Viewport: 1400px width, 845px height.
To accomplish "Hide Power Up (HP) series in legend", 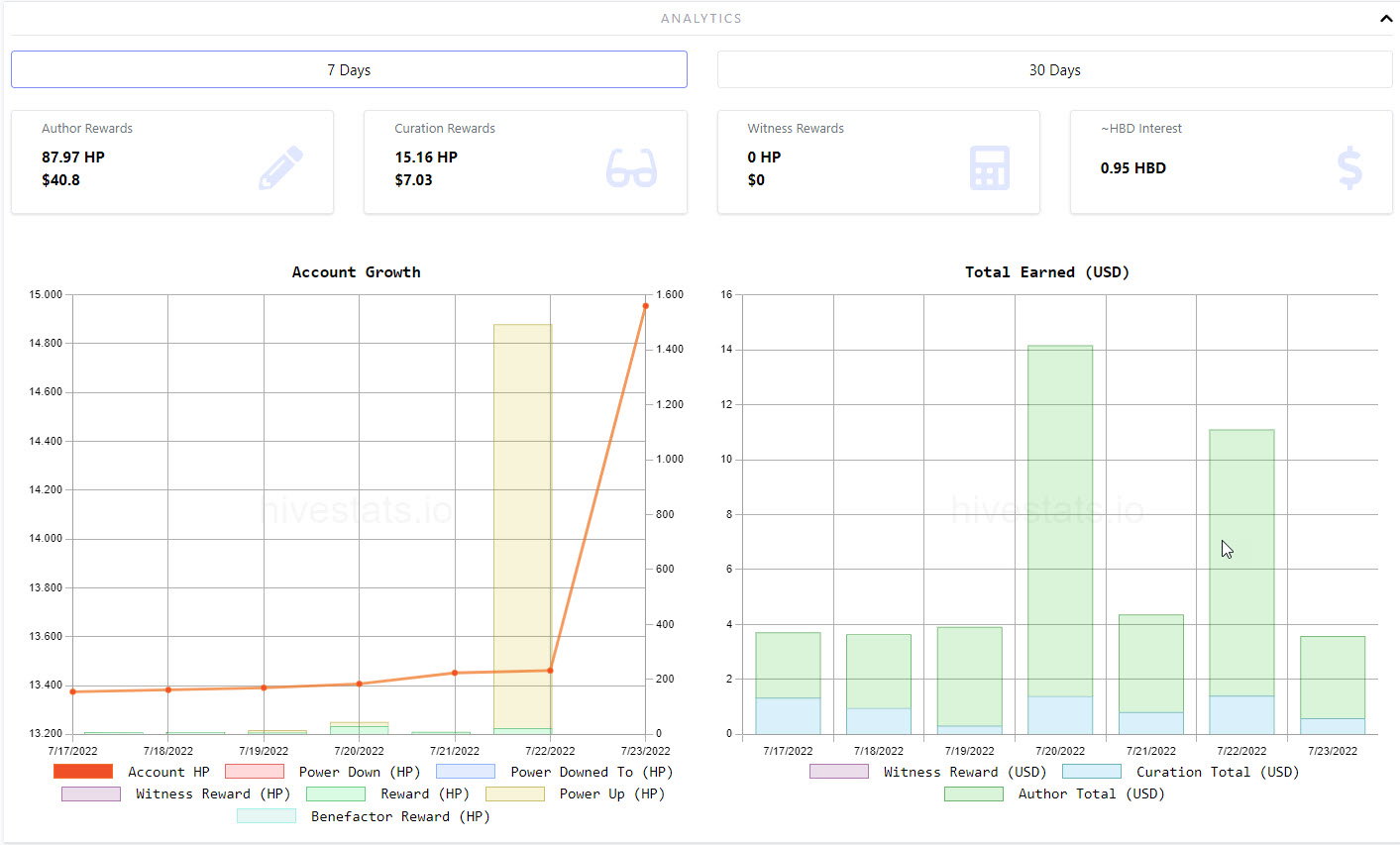I will coord(515,793).
